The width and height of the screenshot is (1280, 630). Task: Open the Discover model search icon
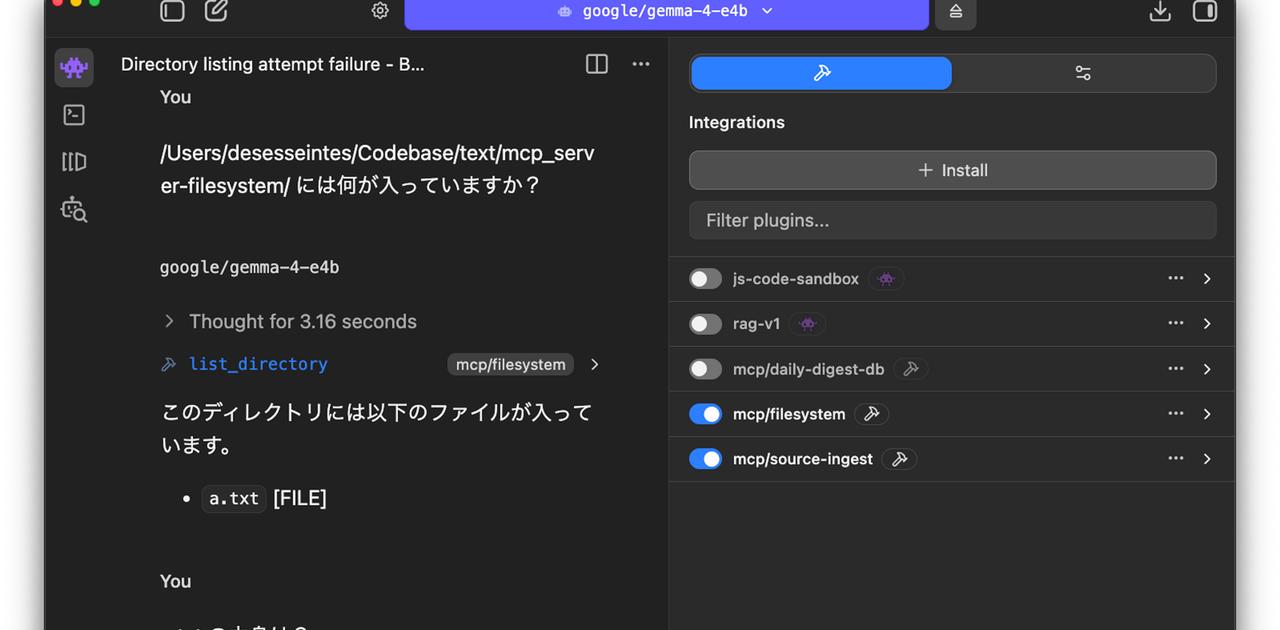click(x=74, y=209)
